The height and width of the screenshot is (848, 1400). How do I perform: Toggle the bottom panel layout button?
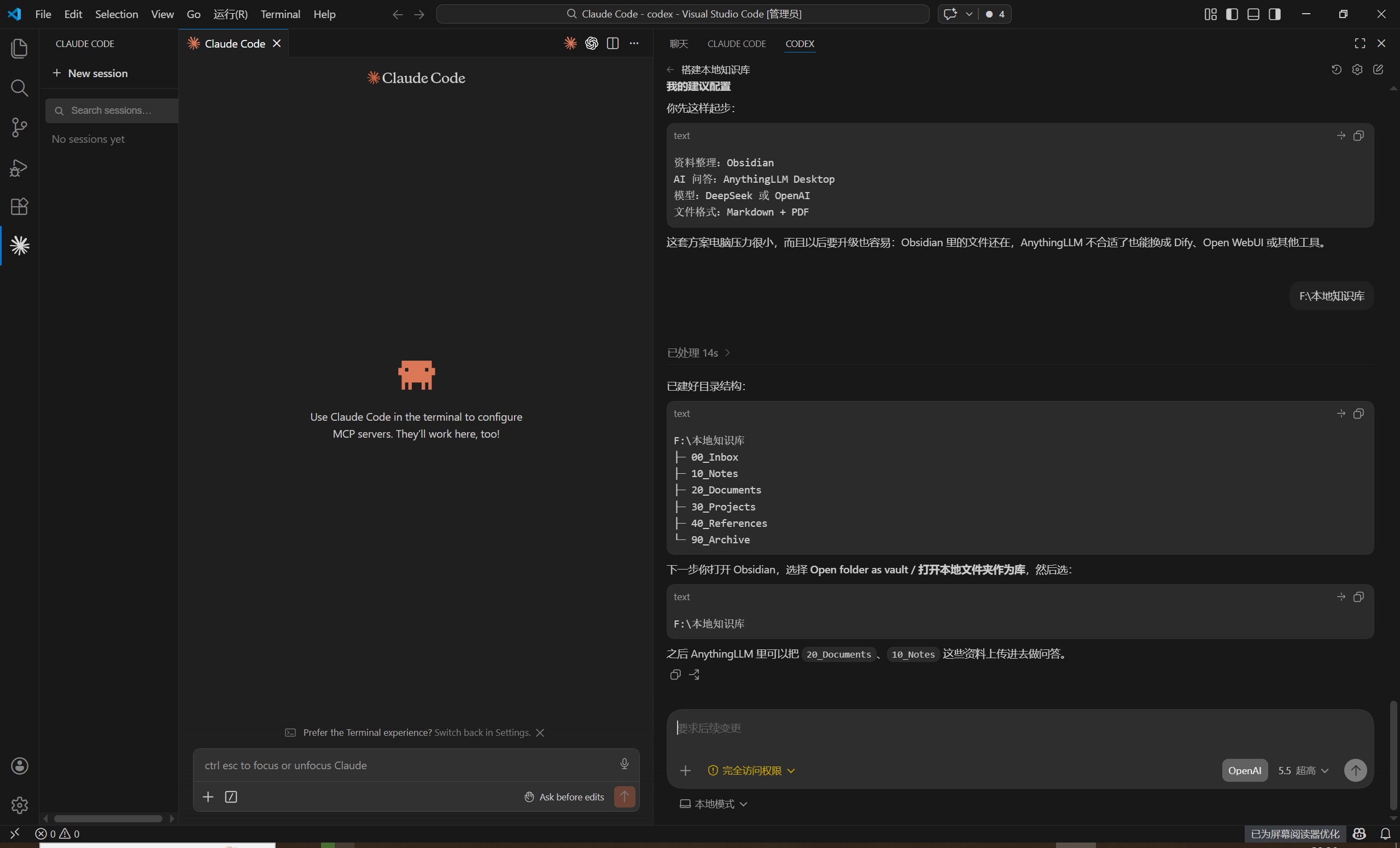tap(1253, 14)
